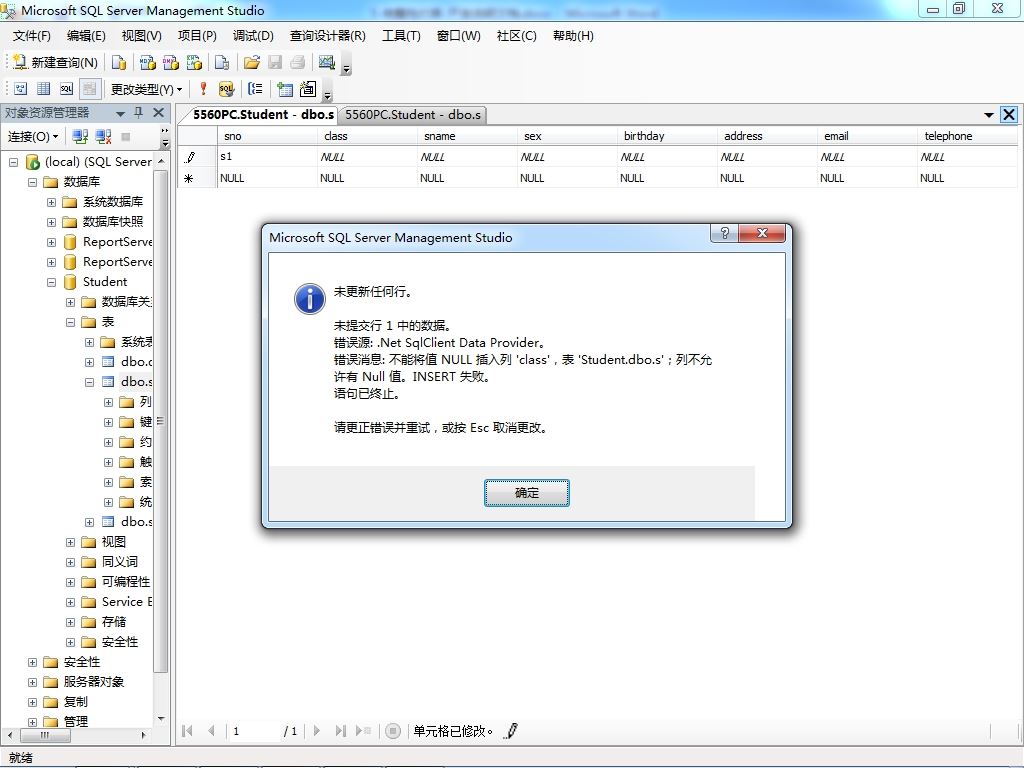Viewport: 1024px width, 768px height.
Task: Close the 对象资源管理器 panel
Action: pos(159,113)
